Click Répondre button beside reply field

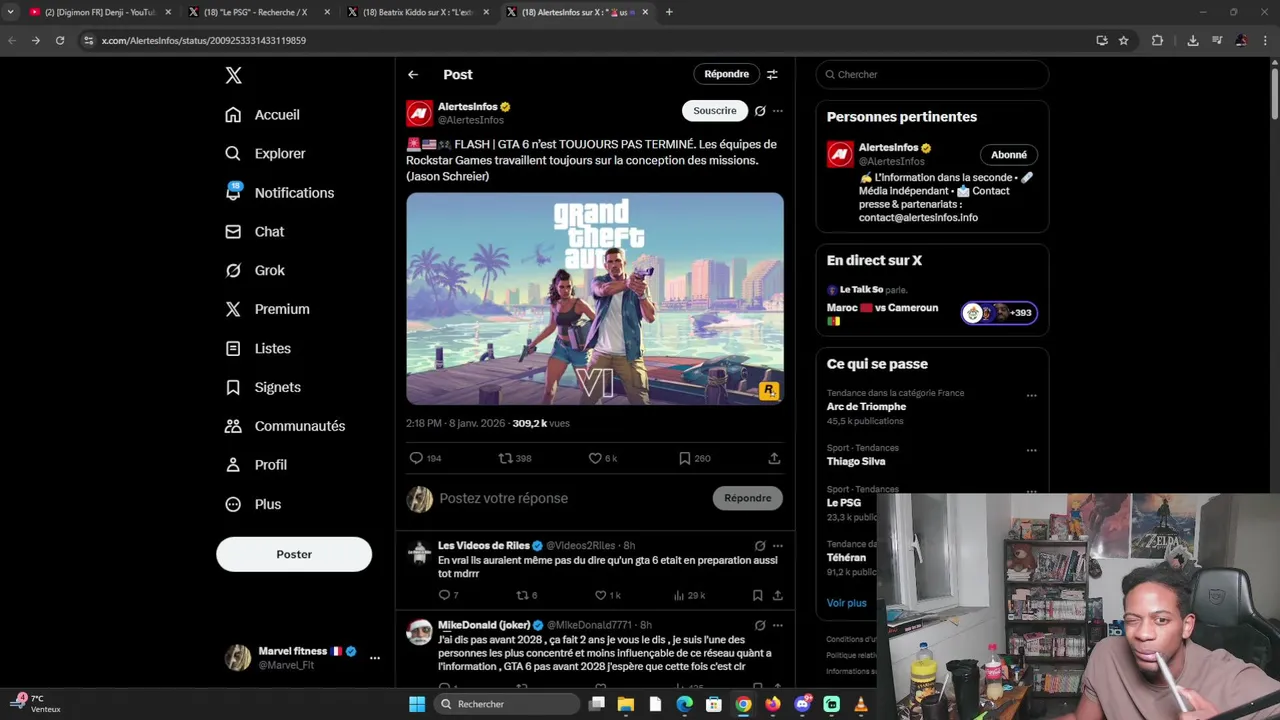748,498
